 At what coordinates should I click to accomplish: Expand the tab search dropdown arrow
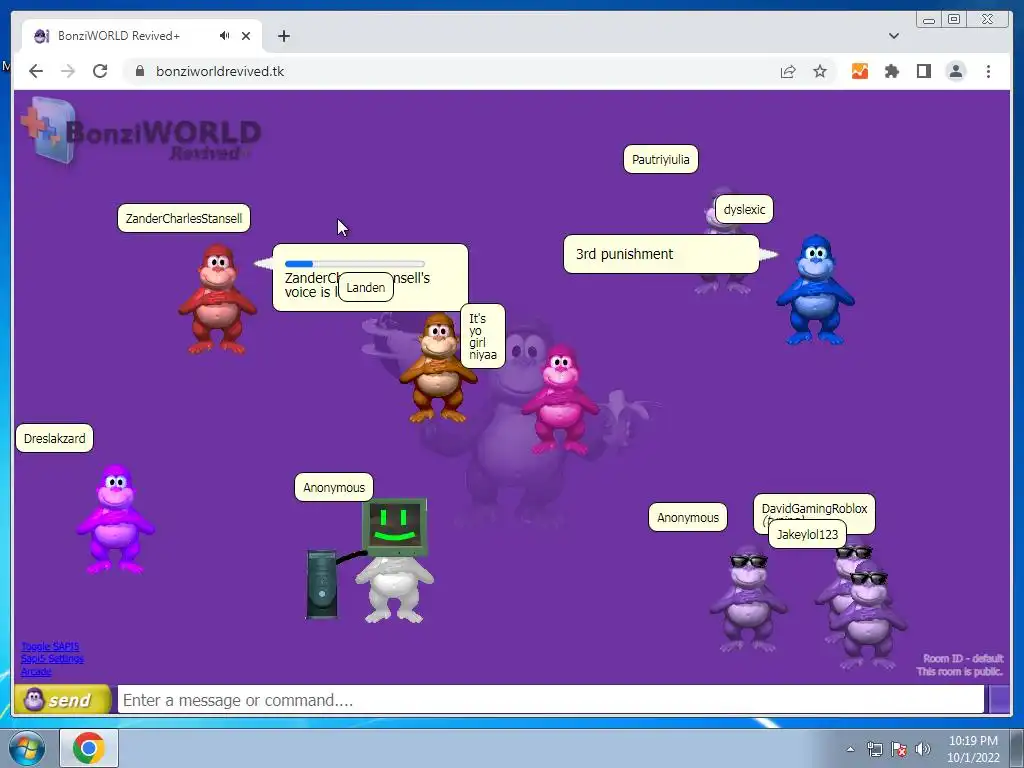click(x=894, y=36)
